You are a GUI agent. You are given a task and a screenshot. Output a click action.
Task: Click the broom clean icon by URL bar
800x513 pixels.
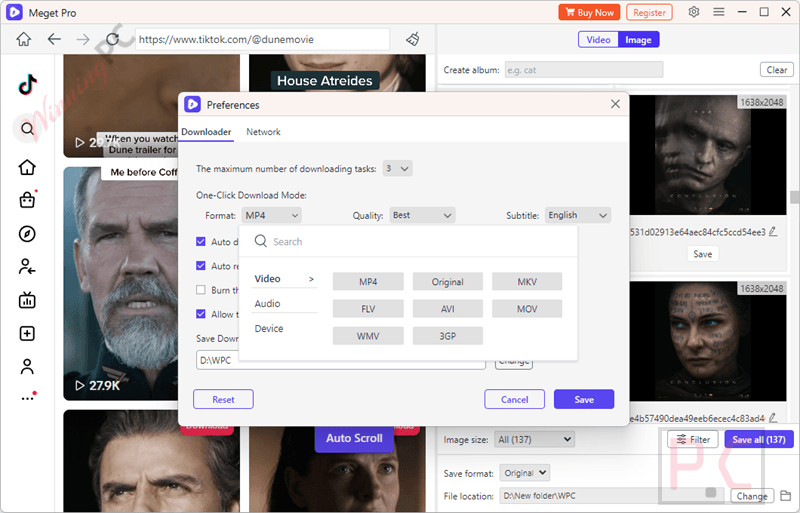coord(413,39)
